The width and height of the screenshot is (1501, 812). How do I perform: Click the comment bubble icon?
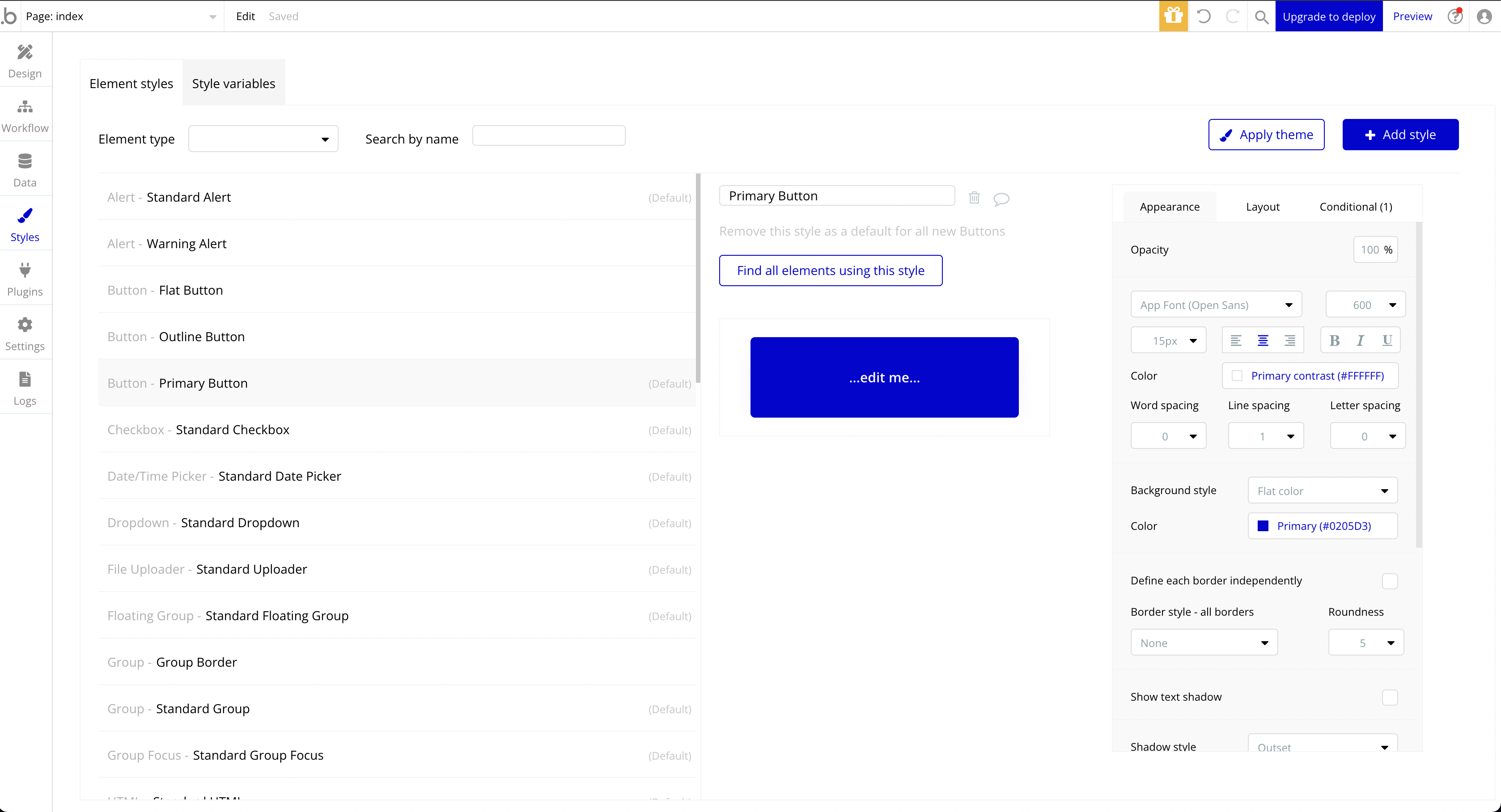pos(1001,199)
